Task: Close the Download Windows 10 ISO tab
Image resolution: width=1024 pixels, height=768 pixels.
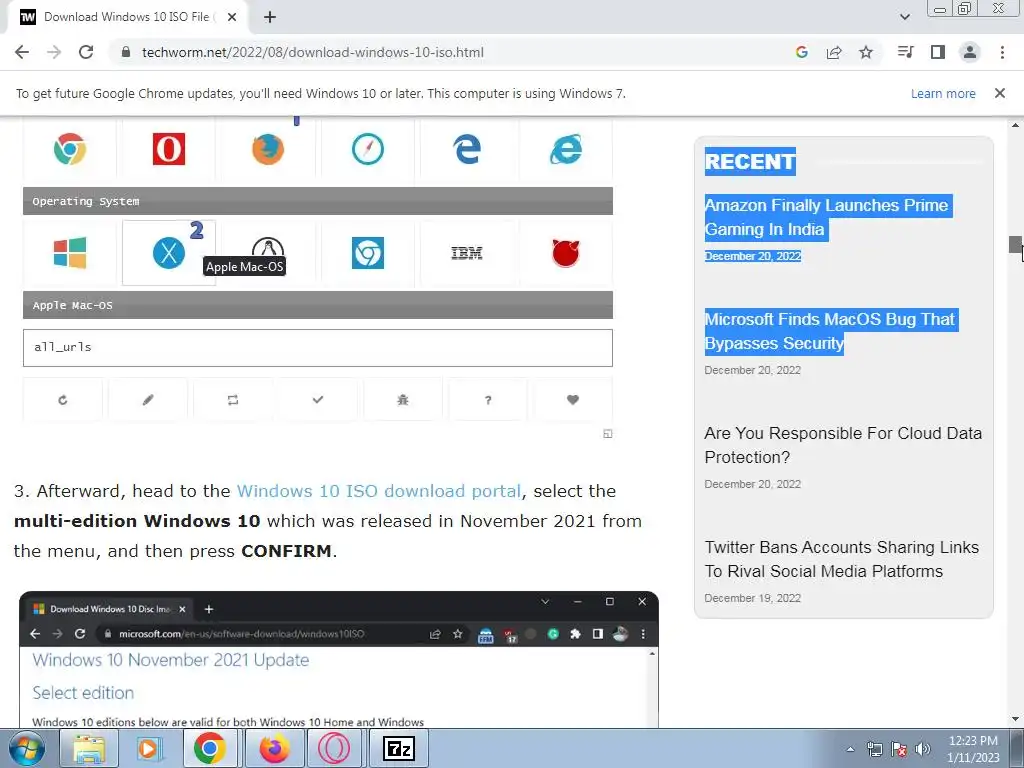Action: (232, 17)
